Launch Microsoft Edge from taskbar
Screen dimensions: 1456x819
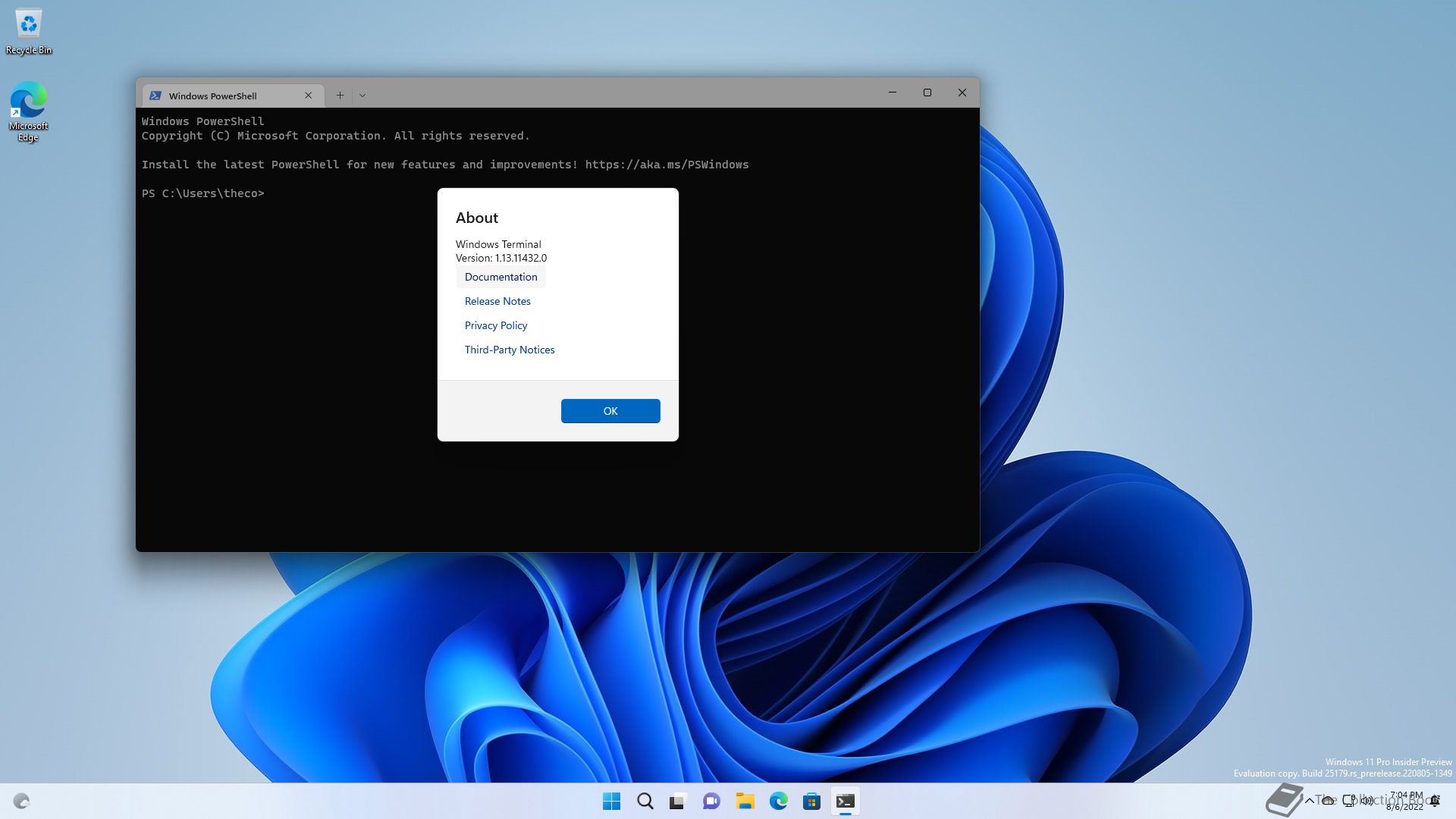click(779, 801)
